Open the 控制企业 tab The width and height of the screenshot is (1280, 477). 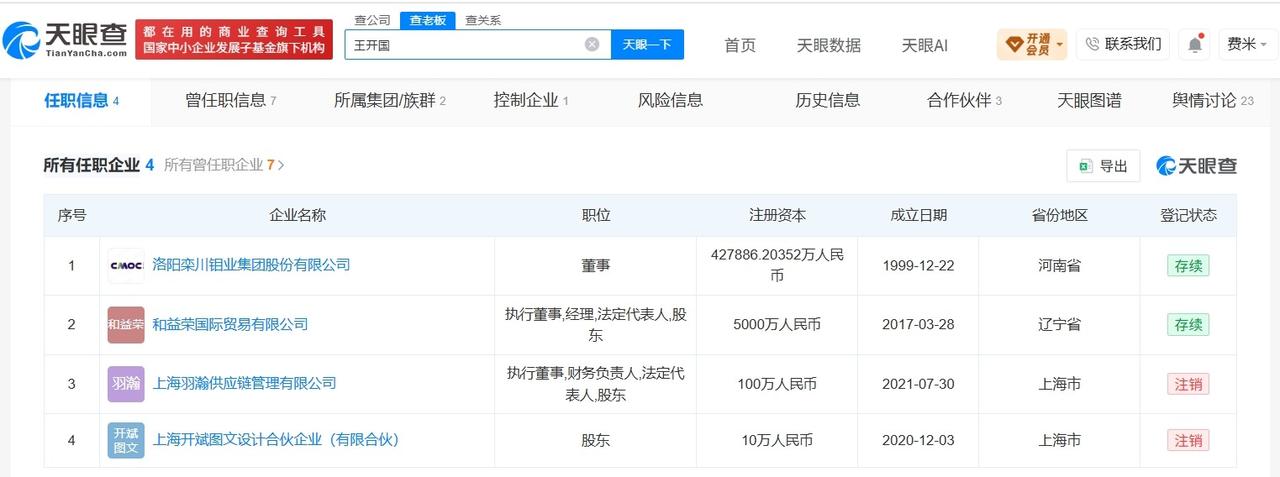(531, 101)
